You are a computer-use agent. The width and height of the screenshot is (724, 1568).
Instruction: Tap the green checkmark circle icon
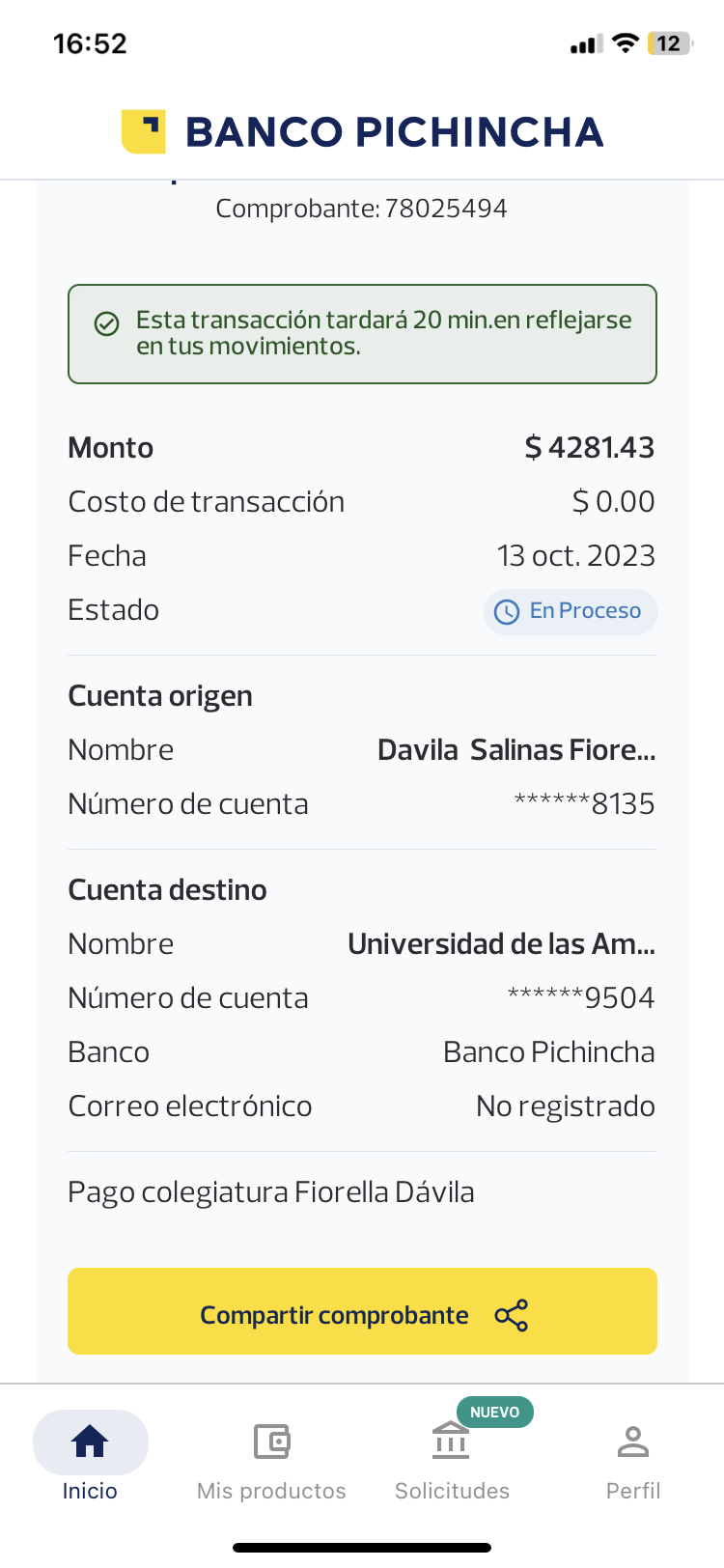point(106,323)
